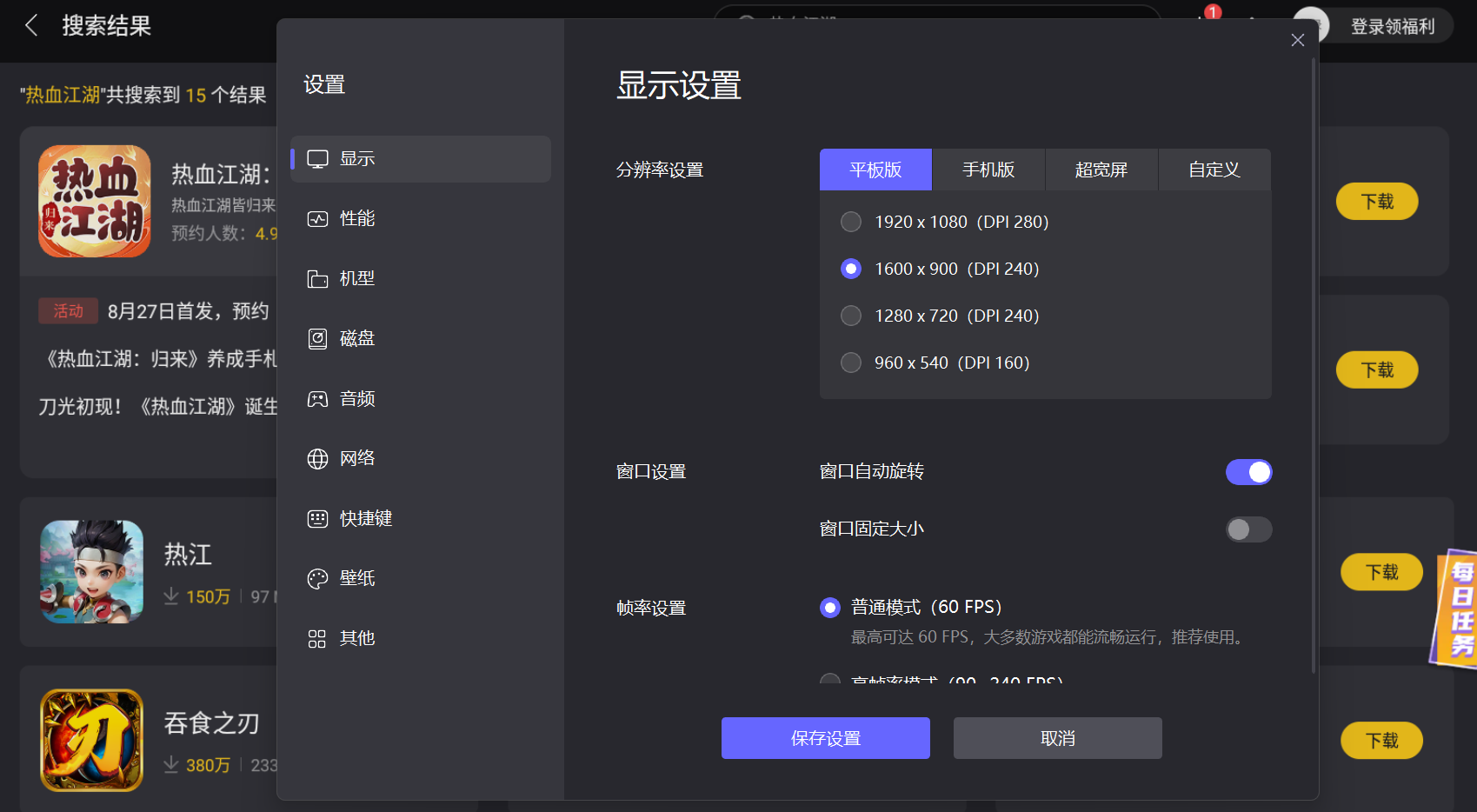The width and height of the screenshot is (1477, 812).
Task: Open the 热江 character game thumbnail
Action: click(92, 571)
